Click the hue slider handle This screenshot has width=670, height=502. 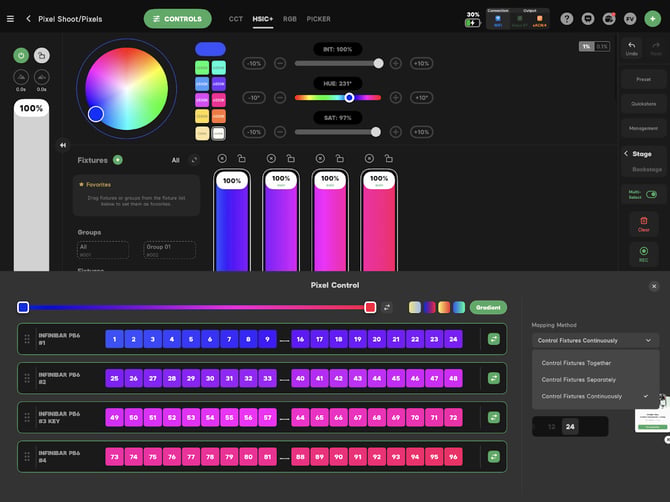click(349, 97)
